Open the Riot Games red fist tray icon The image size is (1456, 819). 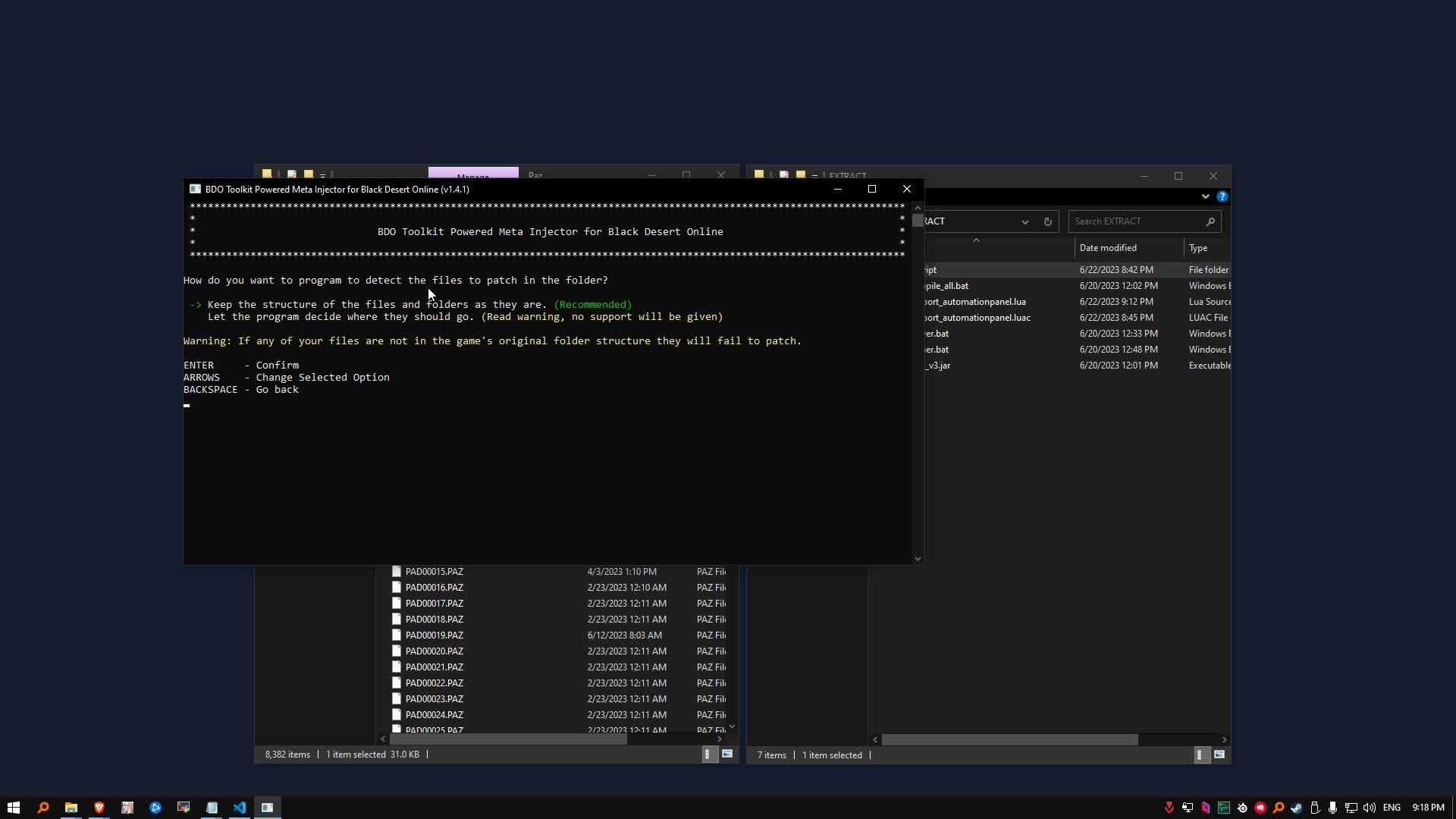coord(1260,808)
